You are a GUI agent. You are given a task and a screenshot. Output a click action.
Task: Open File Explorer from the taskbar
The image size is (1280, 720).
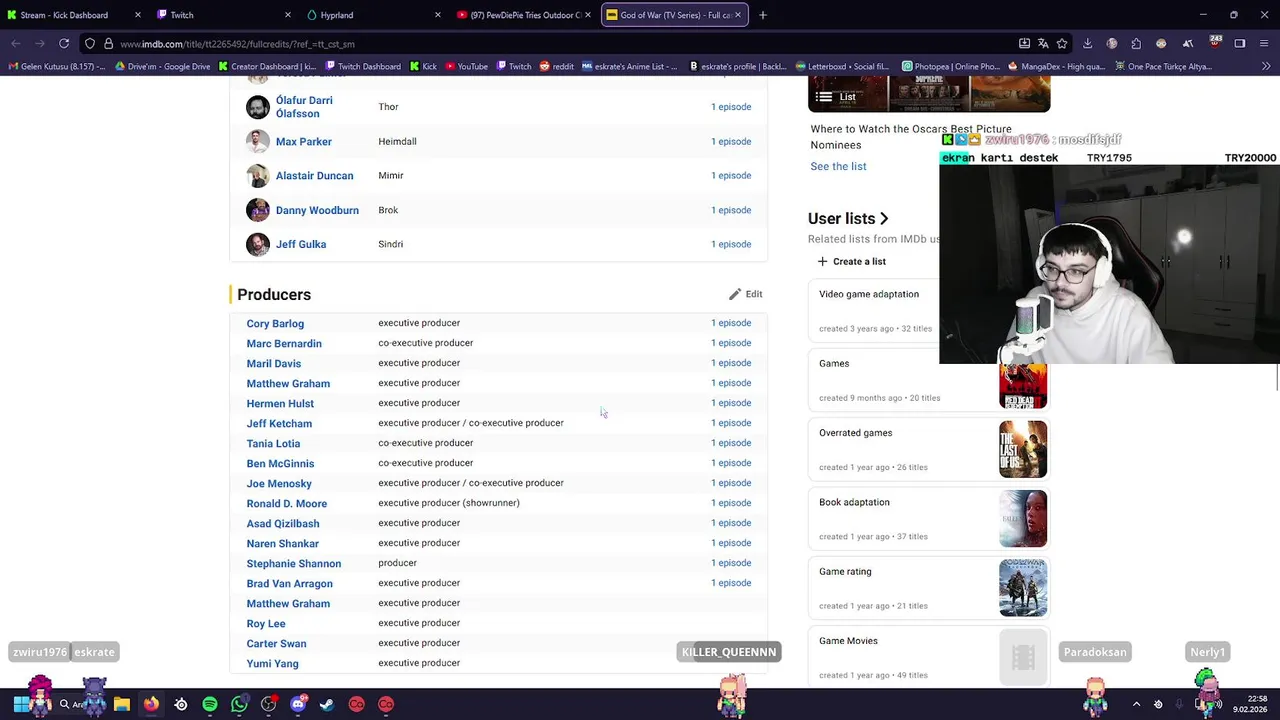122,704
